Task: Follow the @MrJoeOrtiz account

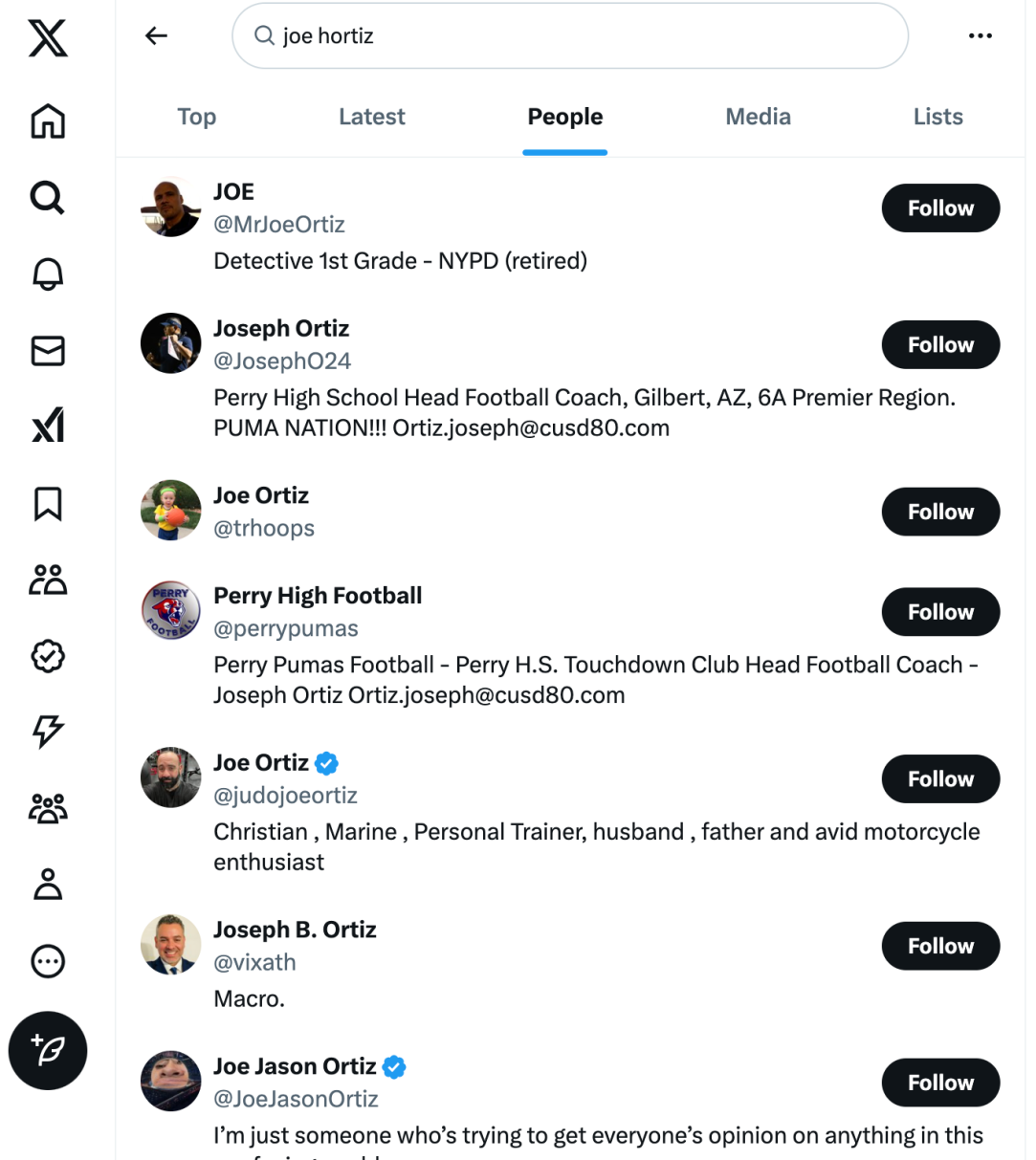Action: click(x=940, y=208)
